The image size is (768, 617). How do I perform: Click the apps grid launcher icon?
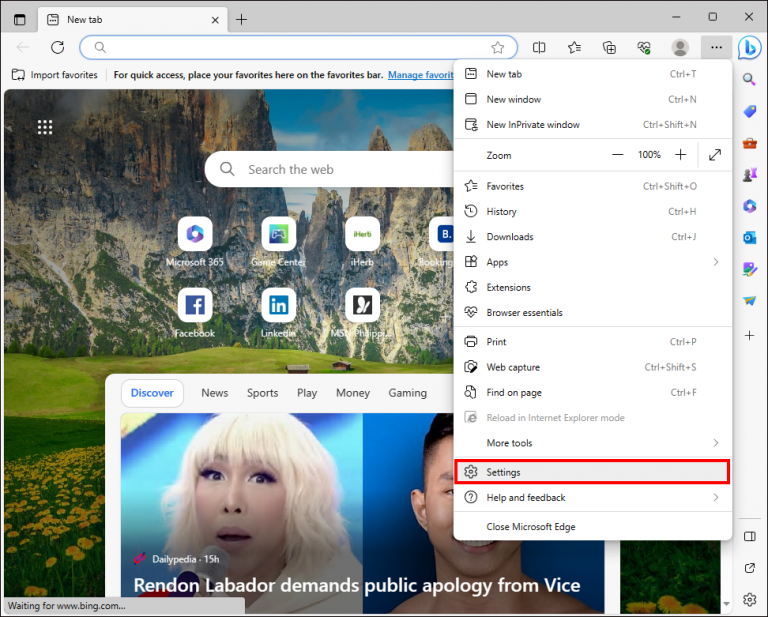coord(45,127)
